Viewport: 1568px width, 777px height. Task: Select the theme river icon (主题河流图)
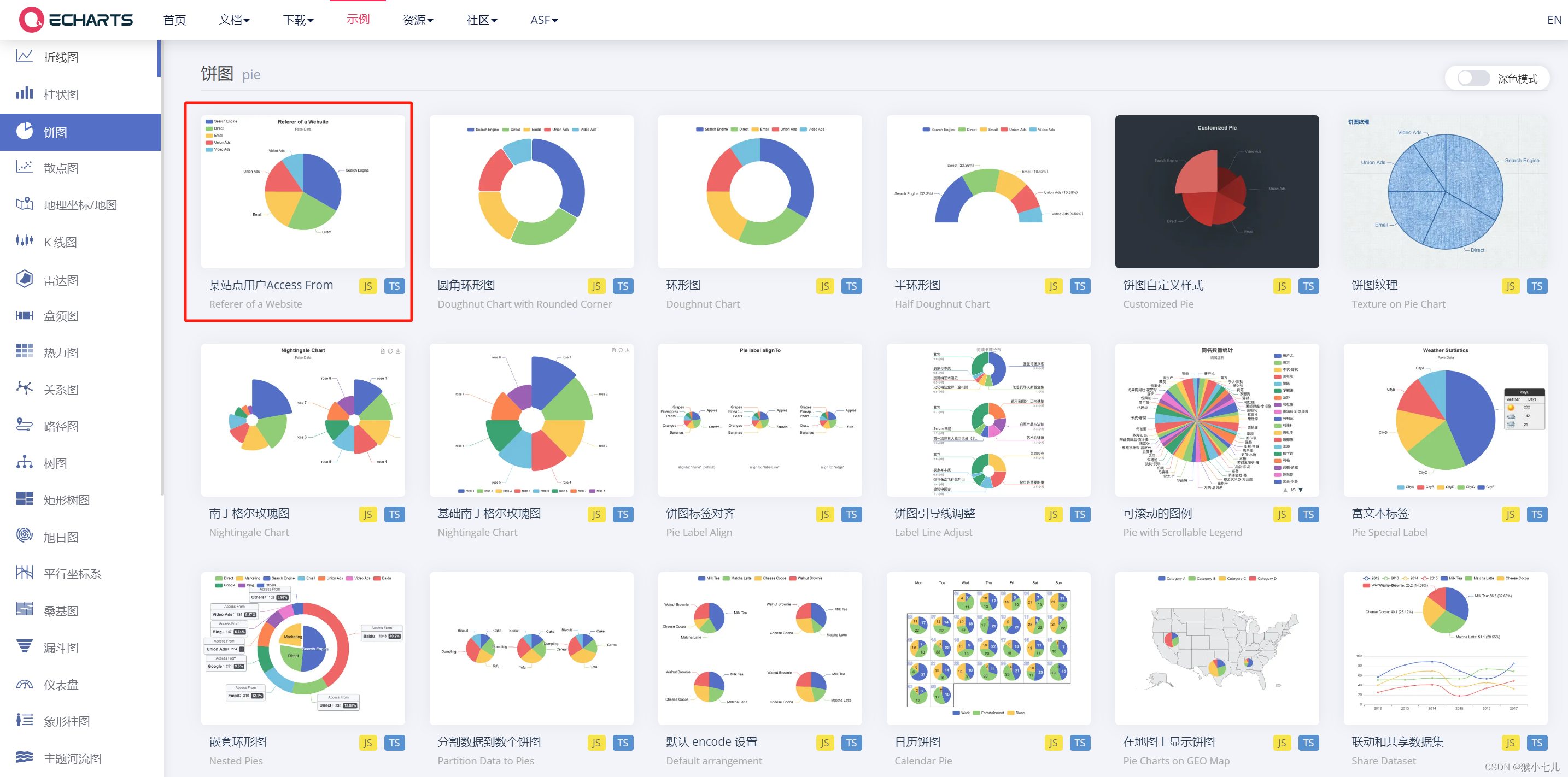point(25,757)
